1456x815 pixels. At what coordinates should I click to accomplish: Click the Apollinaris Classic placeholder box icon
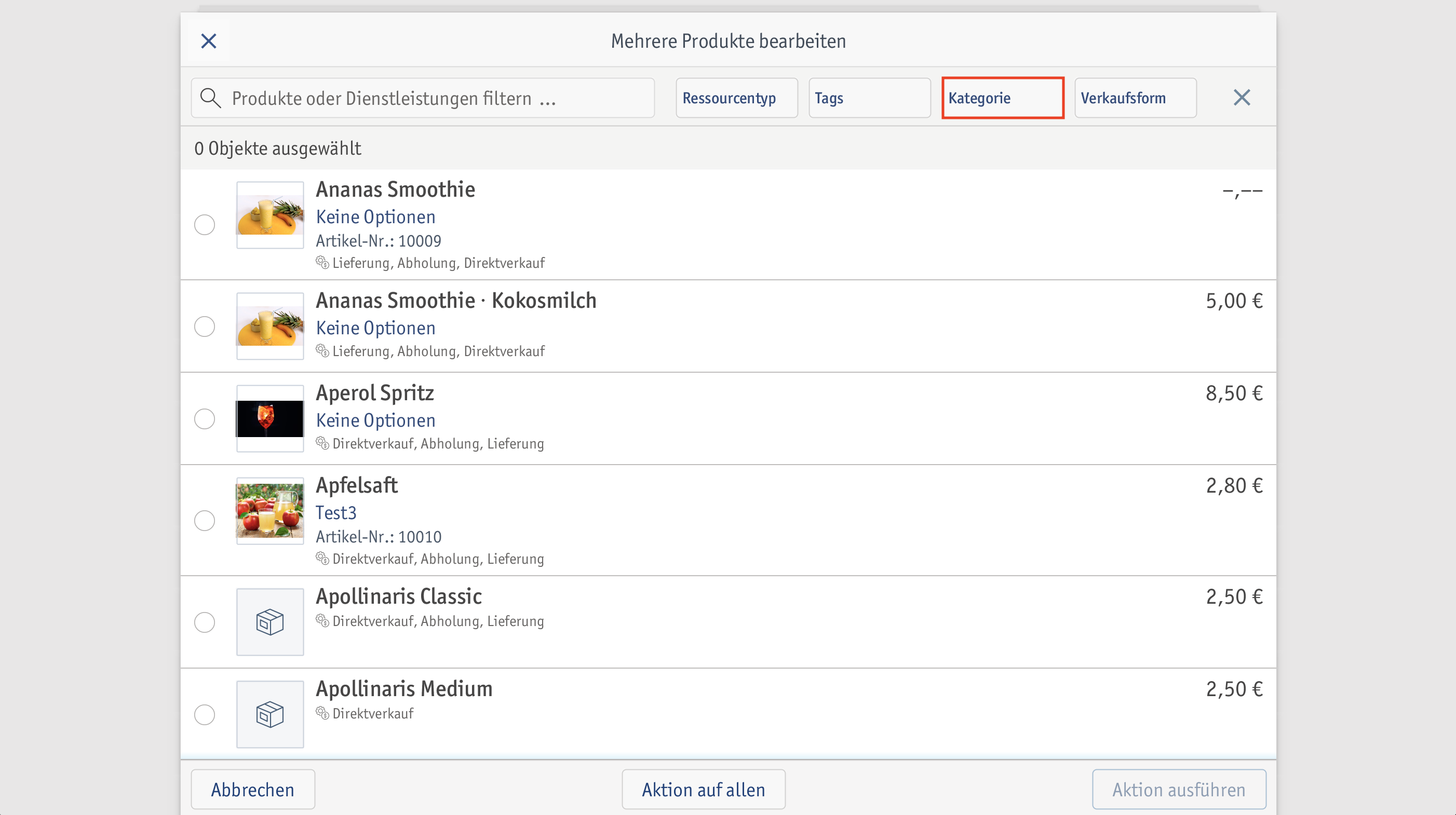(x=269, y=622)
